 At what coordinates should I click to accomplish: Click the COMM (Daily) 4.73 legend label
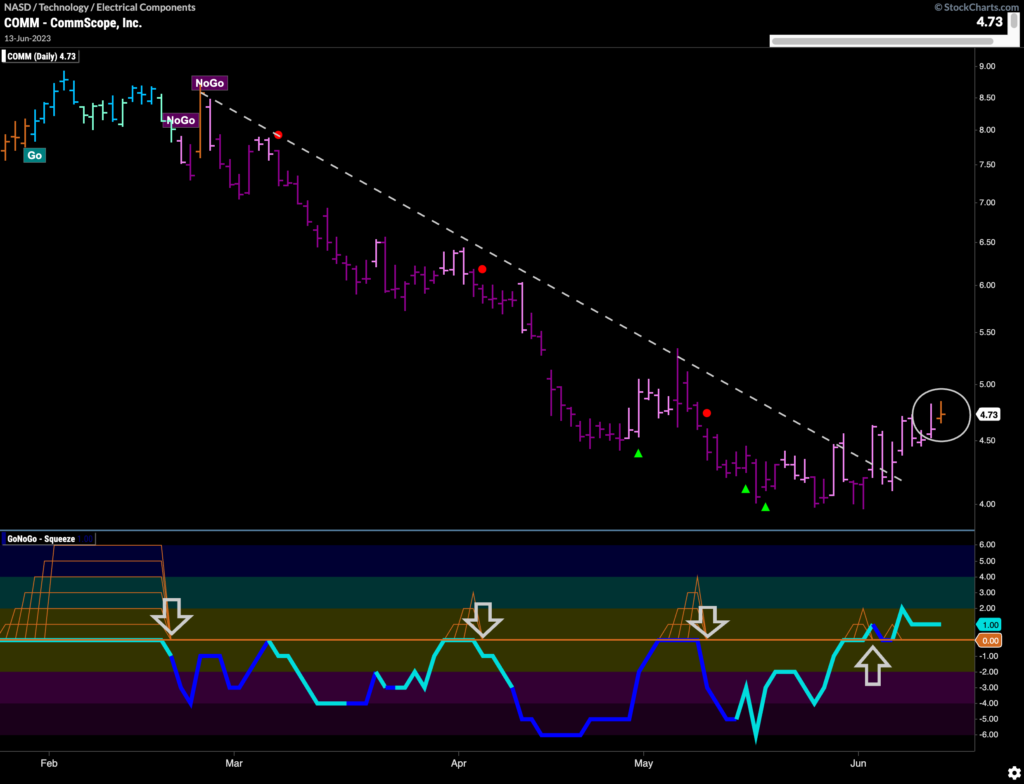click(x=41, y=56)
